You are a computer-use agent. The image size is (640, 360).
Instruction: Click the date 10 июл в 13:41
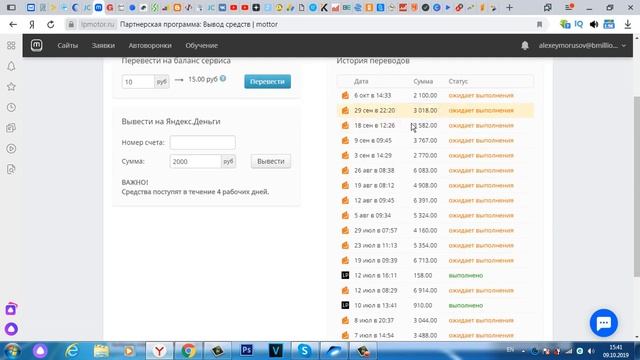click(x=376, y=305)
